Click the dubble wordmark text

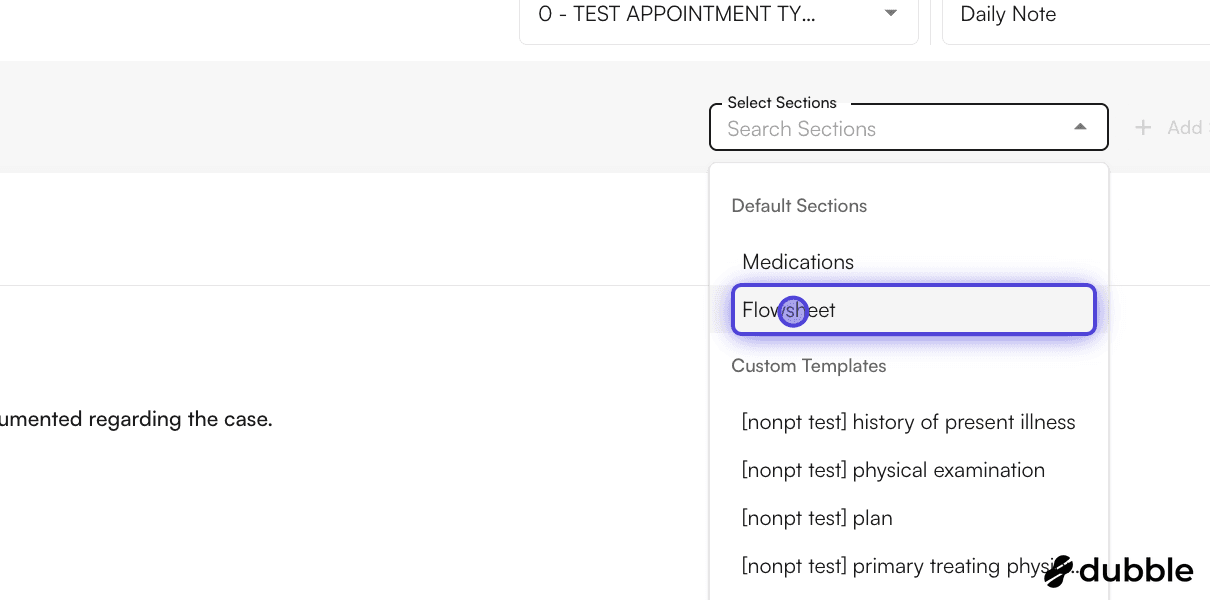click(1135, 571)
